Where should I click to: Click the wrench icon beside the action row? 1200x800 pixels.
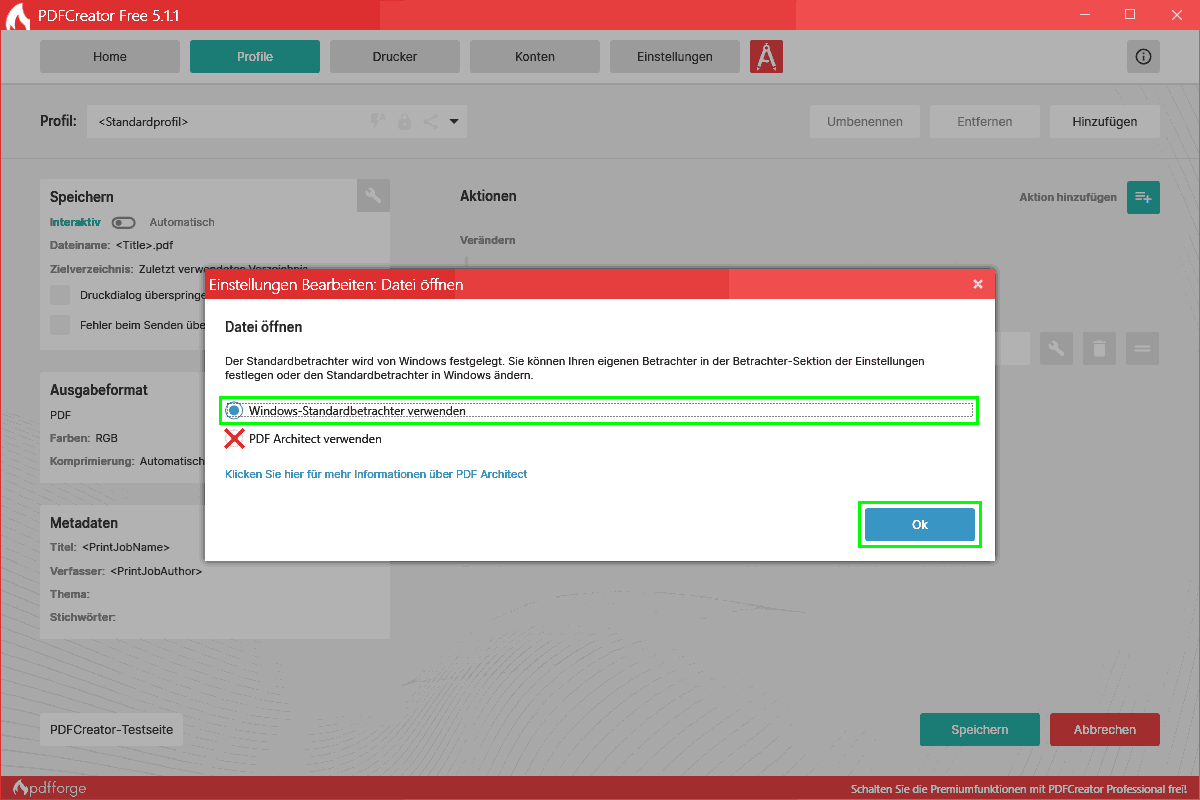(1056, 349)
